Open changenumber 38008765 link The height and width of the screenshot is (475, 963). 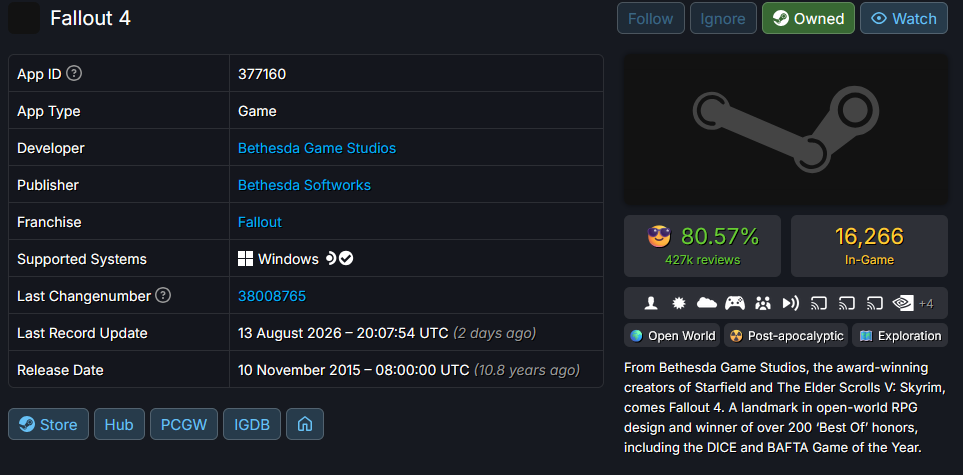[x=272, y=296]
